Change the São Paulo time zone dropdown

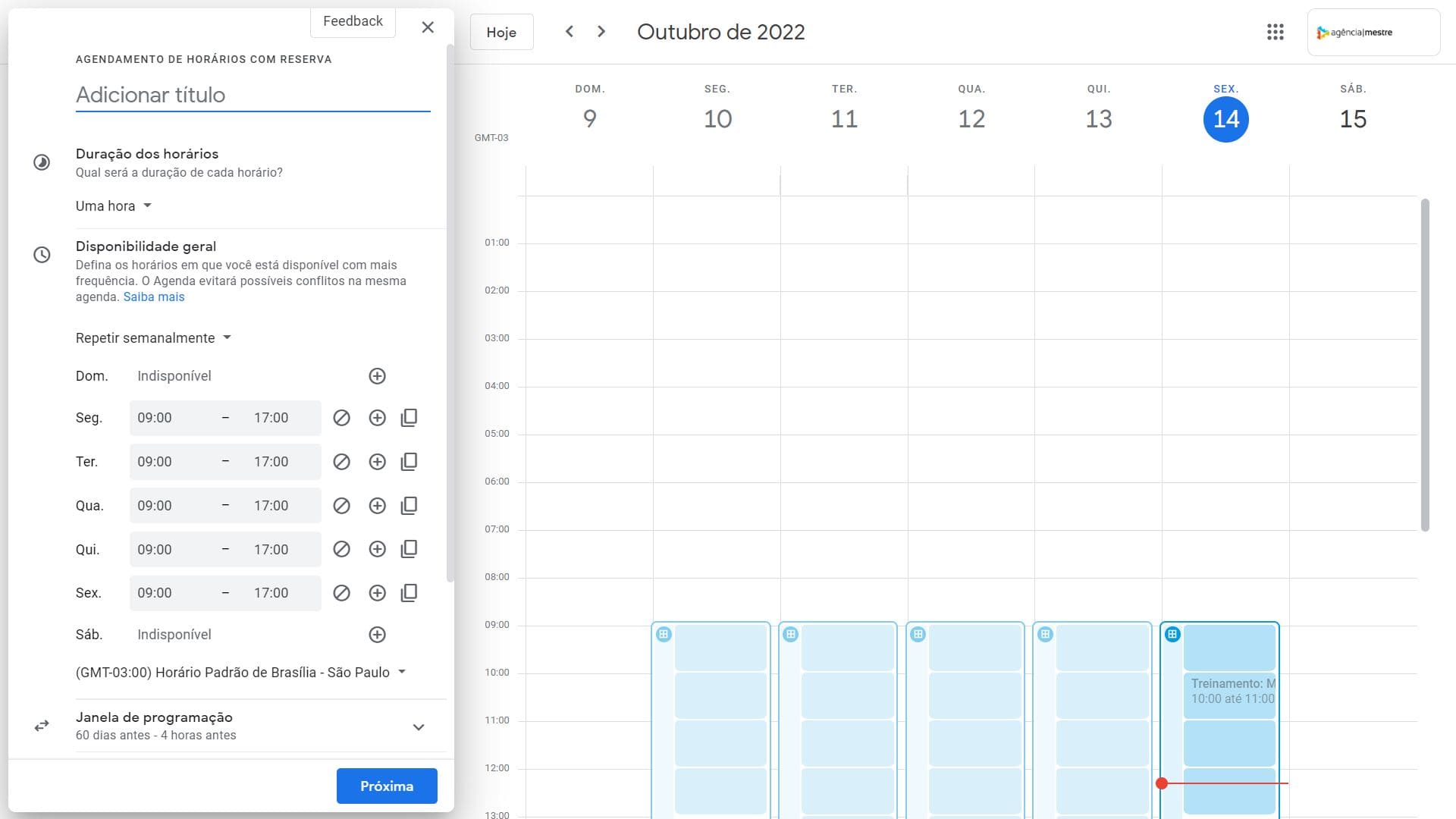coord(240,673)
